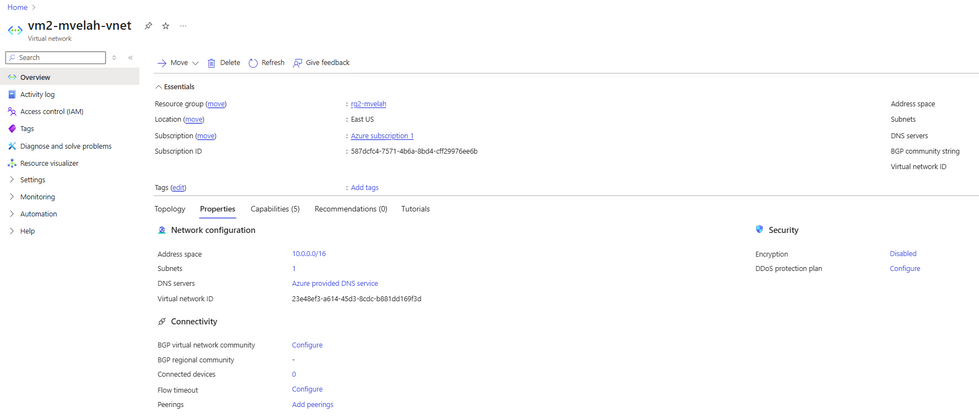Click Diagnose and solve problems icon

click(x=12, y=146)
